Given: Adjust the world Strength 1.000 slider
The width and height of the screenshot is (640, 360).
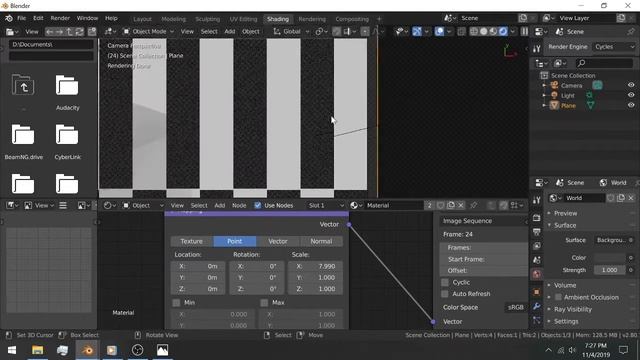Looking at the screenshot, I should 609,270.
